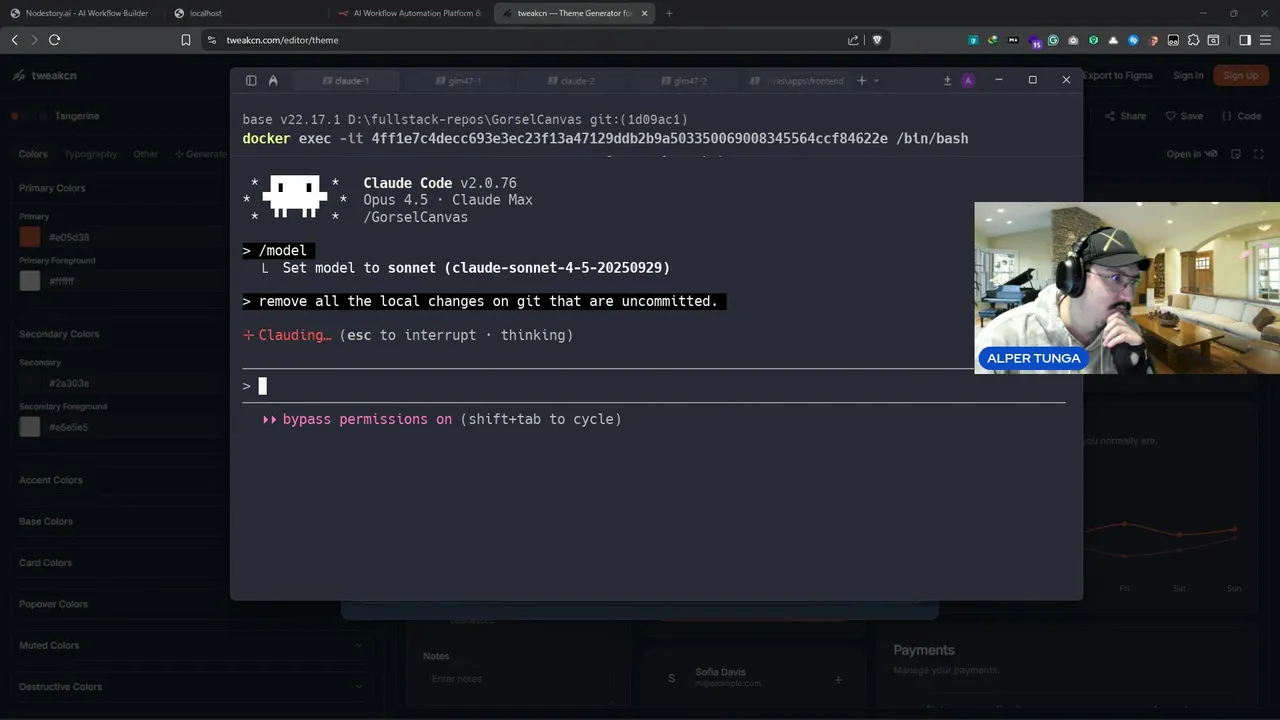This screenshot has height=720, width=1280.
Task: Open the localhost browser tab
Action: click(x=245, y=13)
